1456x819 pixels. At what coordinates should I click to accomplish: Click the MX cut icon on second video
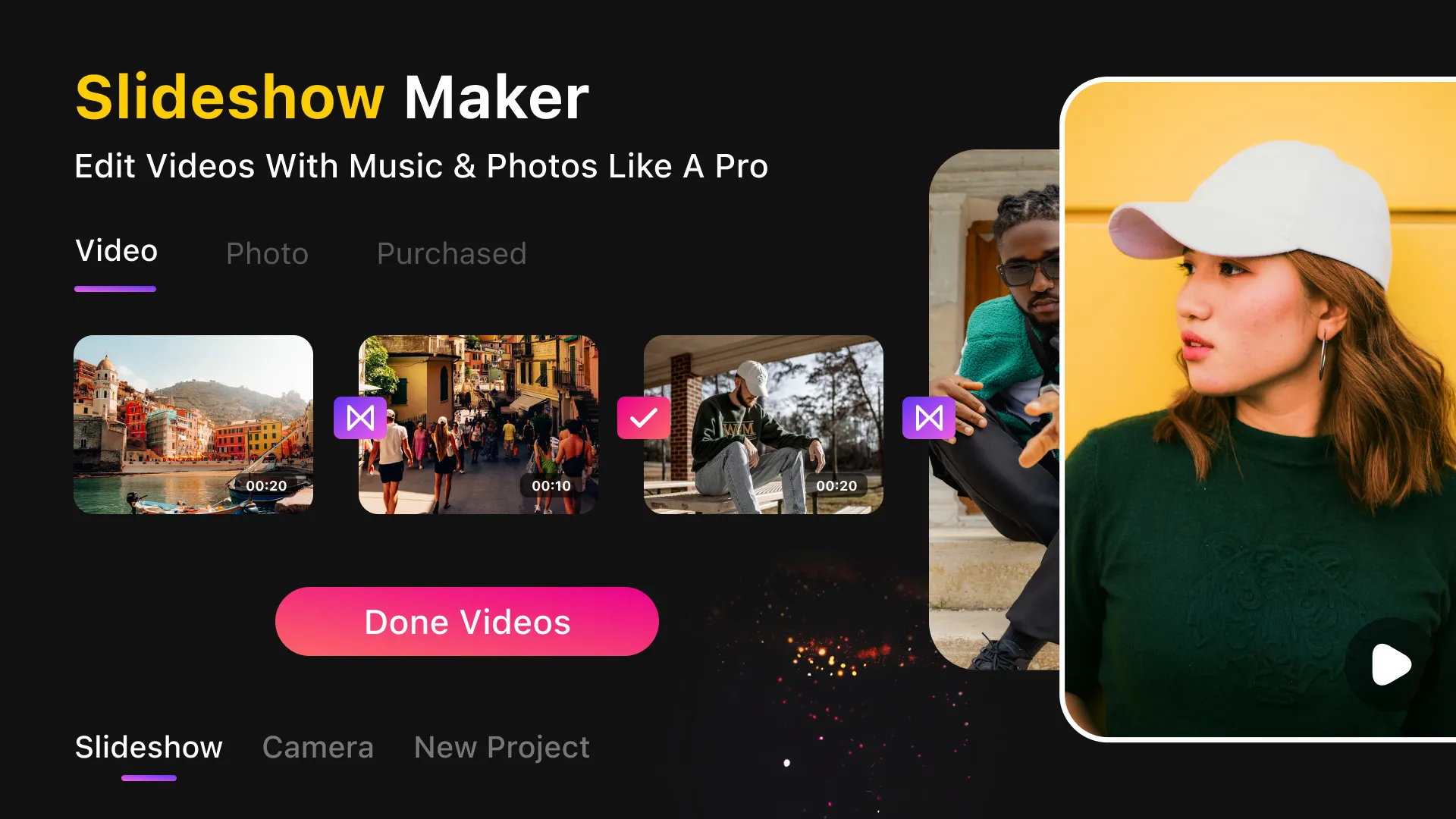click(360, 418)
